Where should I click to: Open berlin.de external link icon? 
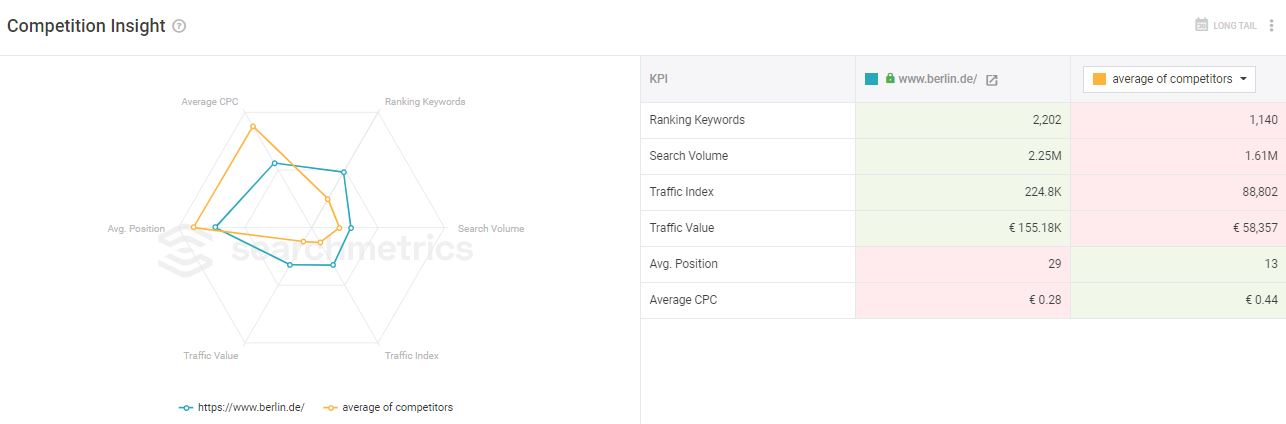pos(991,80)
